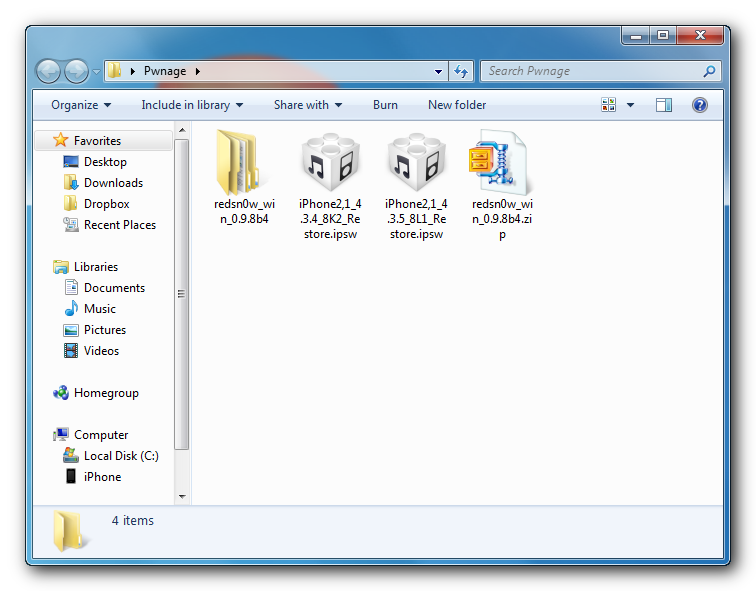Click the New folder button
Image resolution: width=756 pixels, height=591 pixels.
[x=457, y=105]
